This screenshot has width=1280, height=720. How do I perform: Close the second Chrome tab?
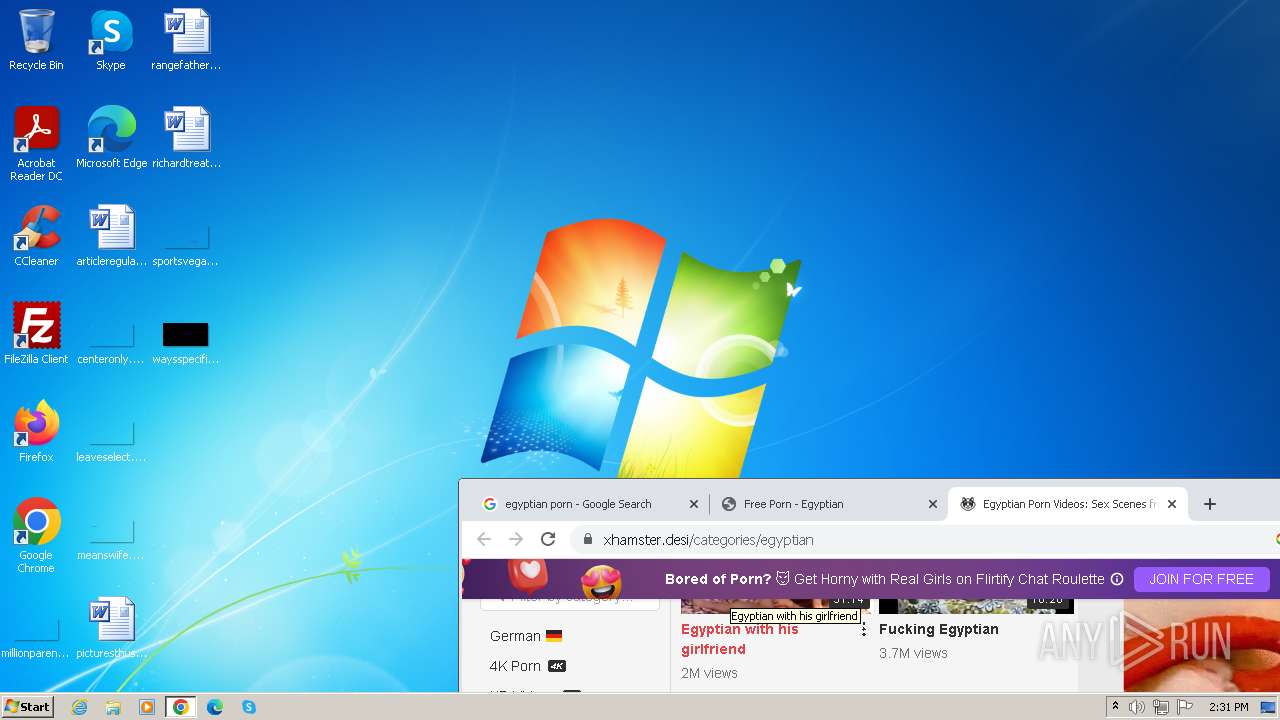[x=933, y=504]
